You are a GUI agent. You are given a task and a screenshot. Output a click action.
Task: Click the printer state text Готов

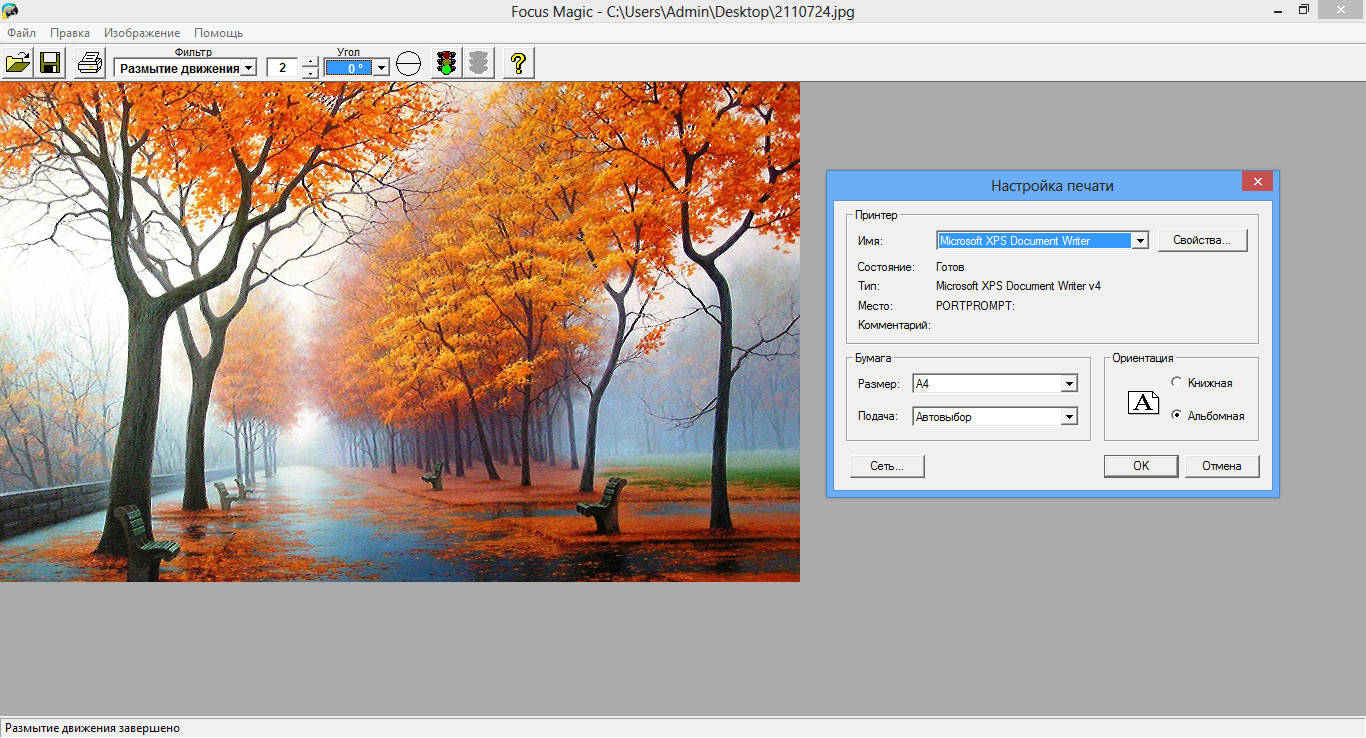pos(950,268)
